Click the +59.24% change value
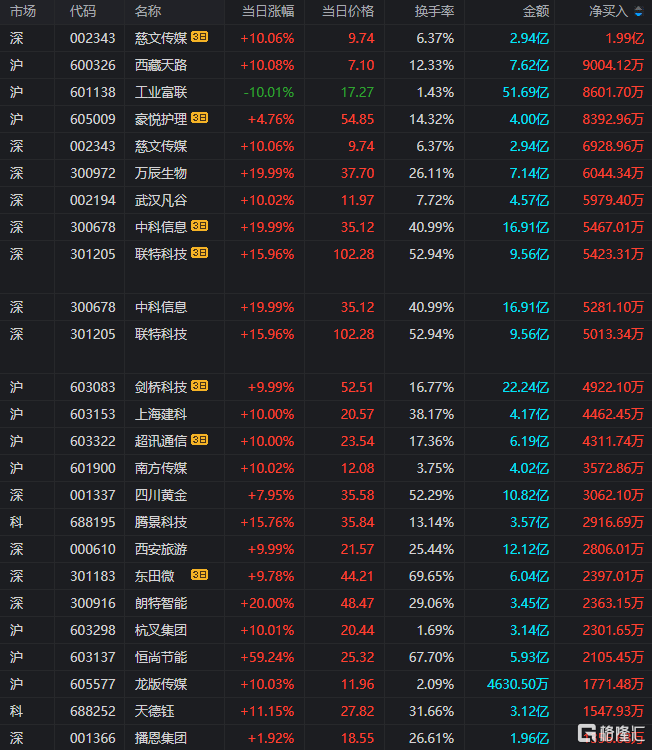This screenshot has width=652, height=750. pos(267,657)
